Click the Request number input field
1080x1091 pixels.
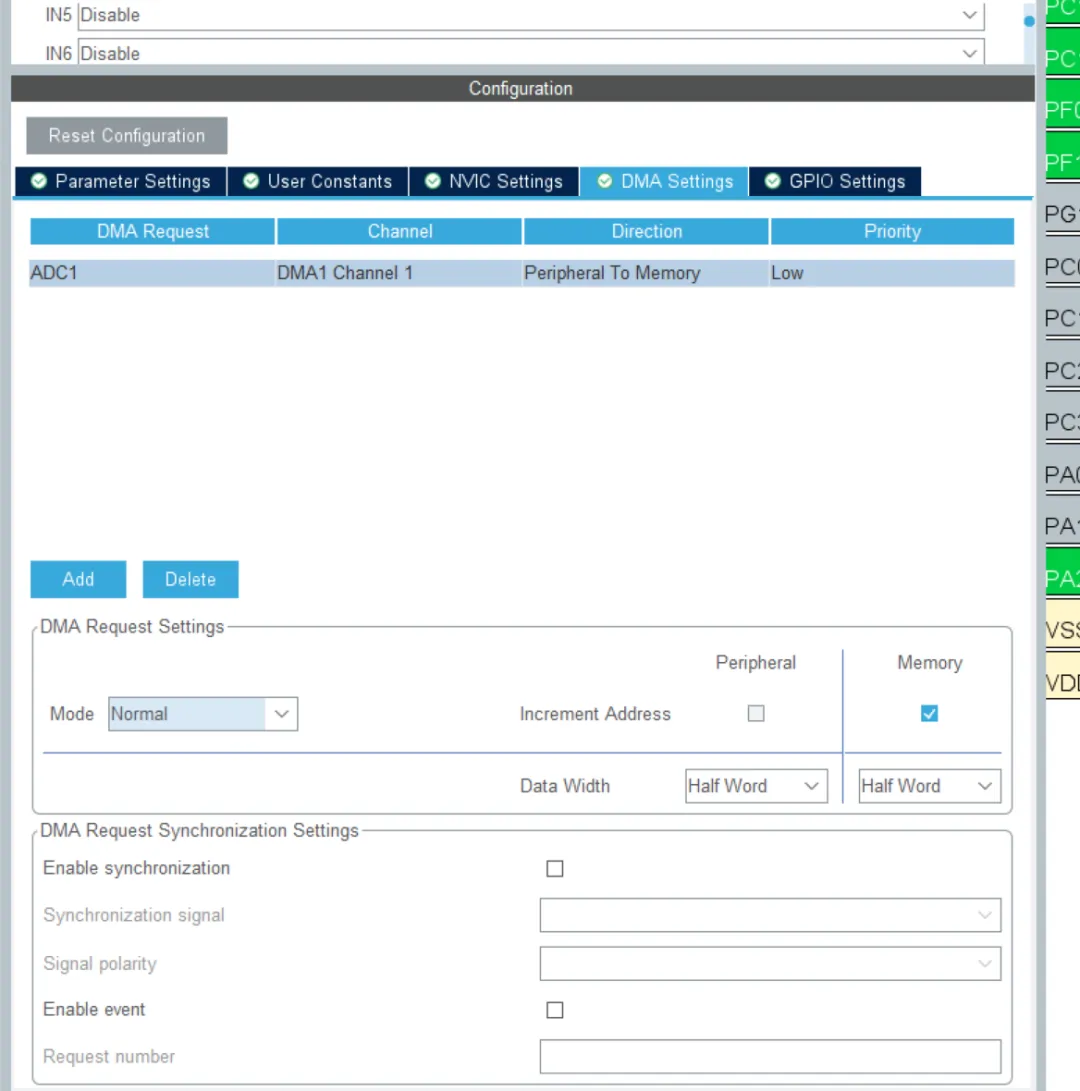coord(770,1056)
